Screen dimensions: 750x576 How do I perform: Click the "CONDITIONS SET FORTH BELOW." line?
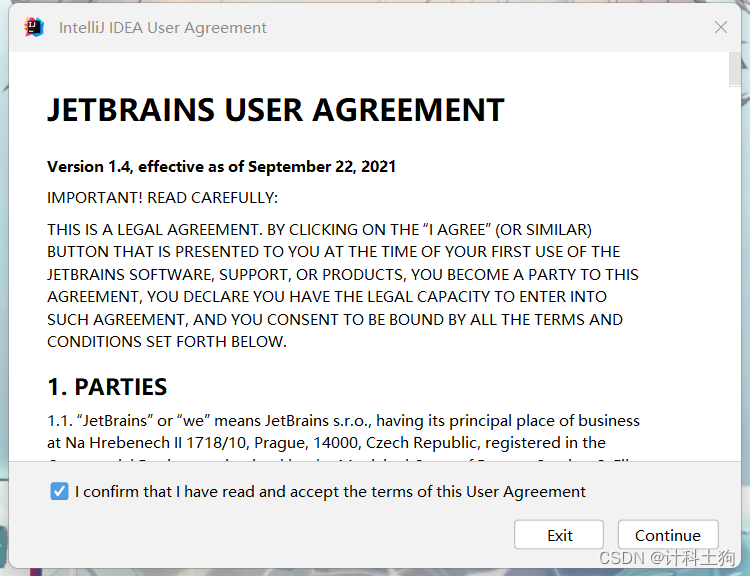tap(166, 342)
